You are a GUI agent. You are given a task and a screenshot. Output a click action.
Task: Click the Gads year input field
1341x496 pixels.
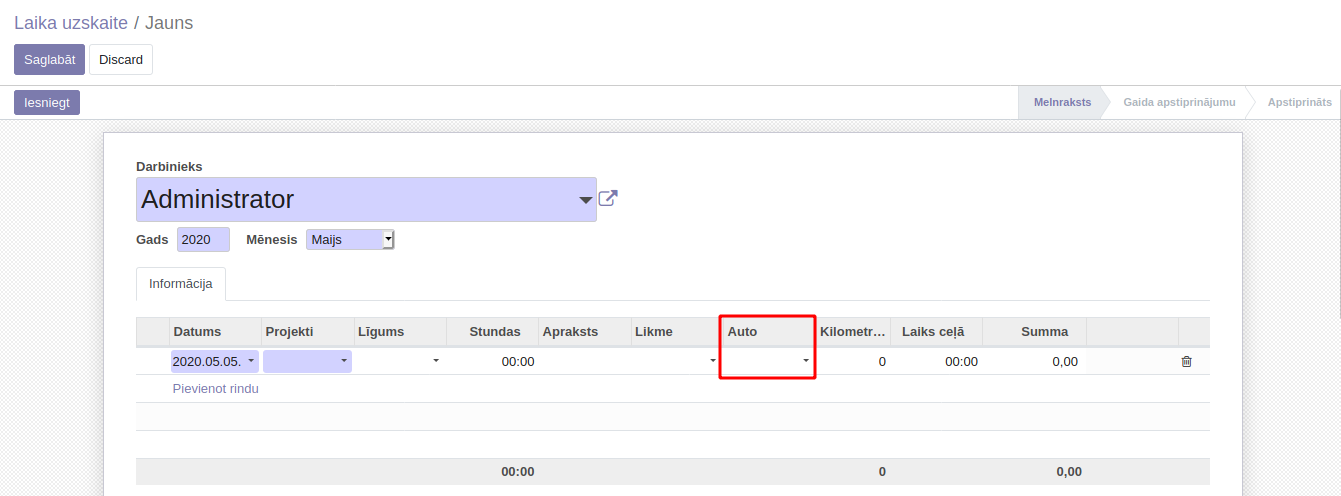point(203,240)
